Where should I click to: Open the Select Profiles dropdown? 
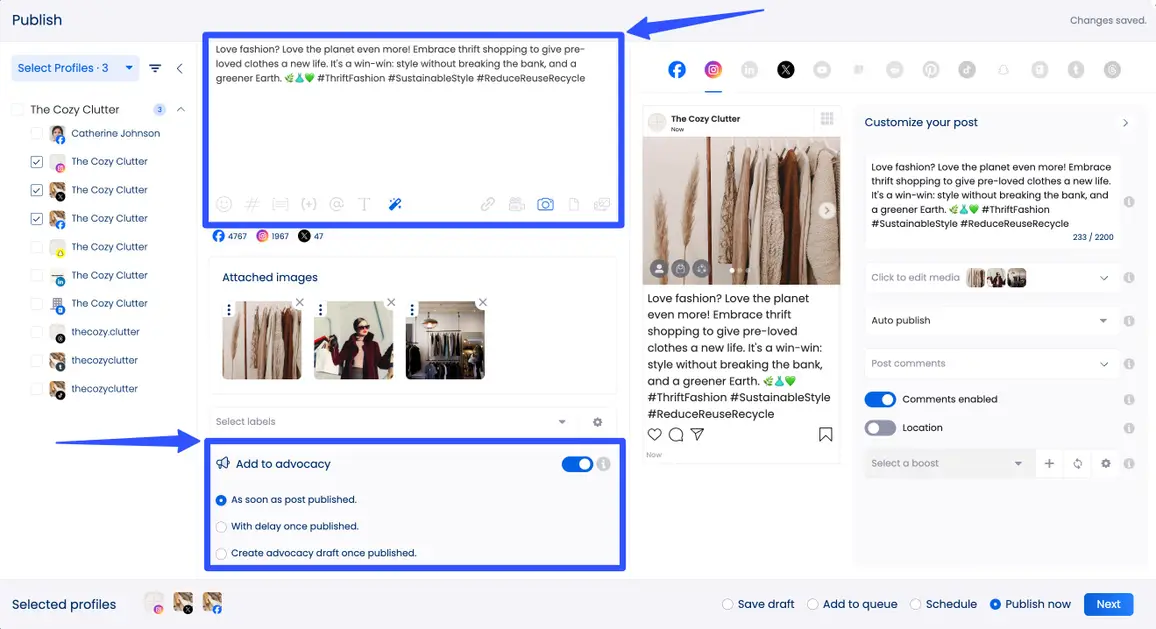click(75, 68)
